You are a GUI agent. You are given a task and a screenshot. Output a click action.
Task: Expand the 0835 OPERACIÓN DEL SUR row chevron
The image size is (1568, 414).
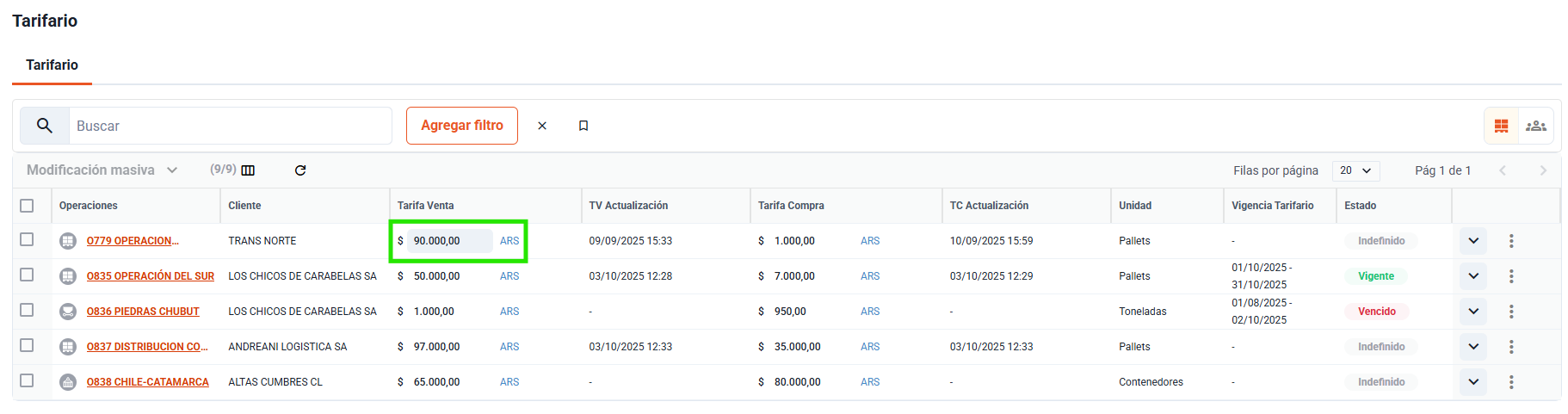click(x=1472, y=276)
